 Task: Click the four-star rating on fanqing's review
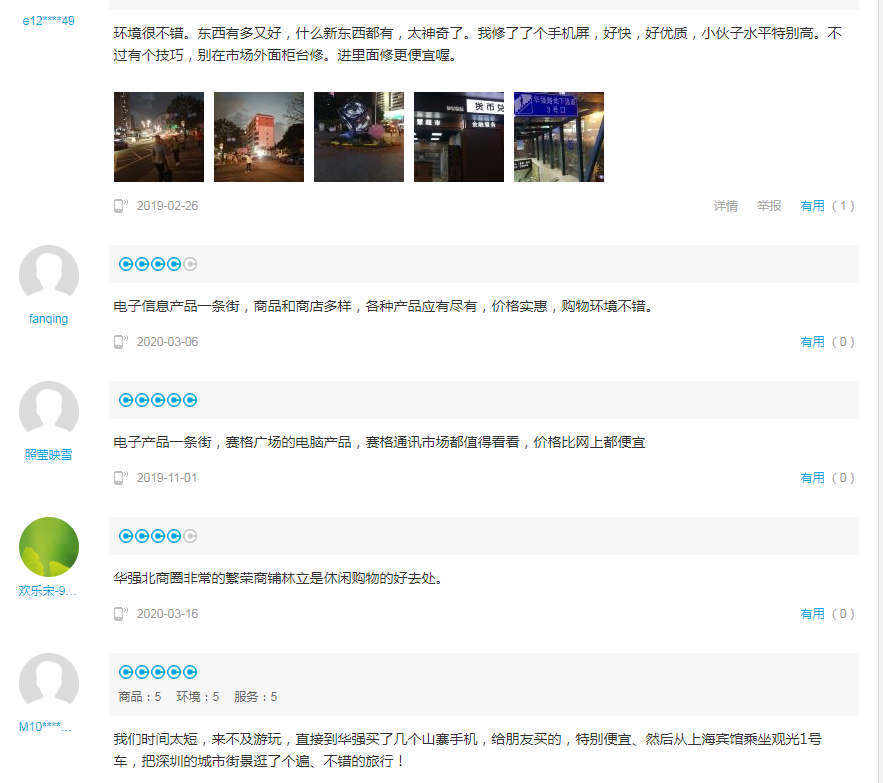(158, 264)
